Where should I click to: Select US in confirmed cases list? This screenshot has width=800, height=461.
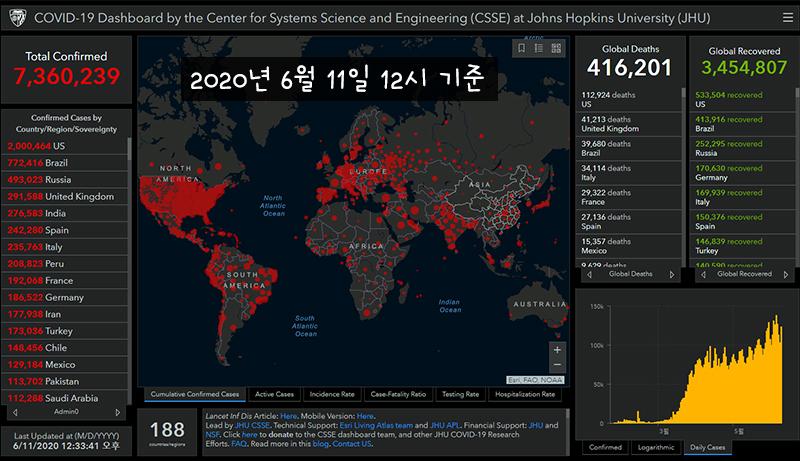[x=65, y=146]
